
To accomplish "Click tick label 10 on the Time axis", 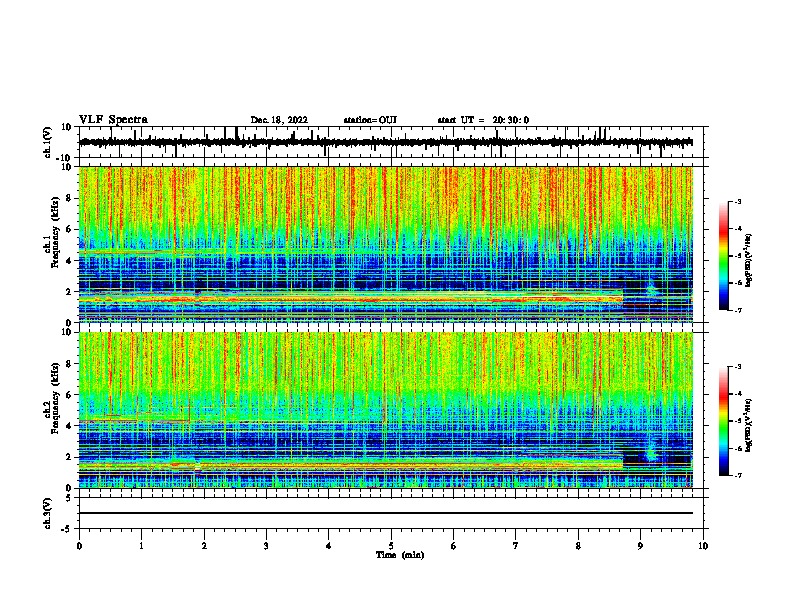I will click(x=703, y=546).
